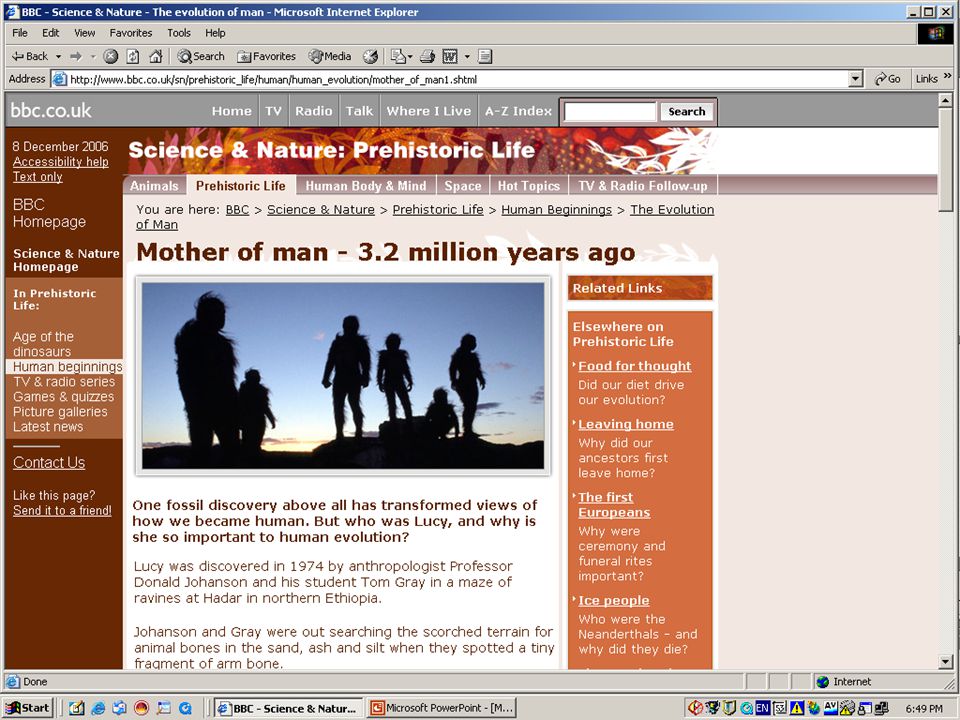Click the Go button beside address bar
Image resolution: width=960 pixels, height=720 pixels.
[888, 79]
